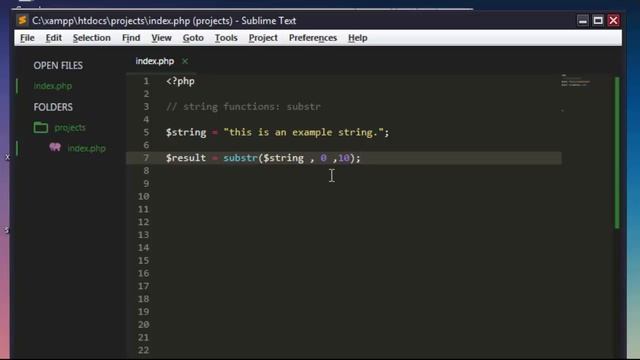Click the green vertical scrollbar
The height and width of the screenshot is (360, 640).
(x=617, y=153)
